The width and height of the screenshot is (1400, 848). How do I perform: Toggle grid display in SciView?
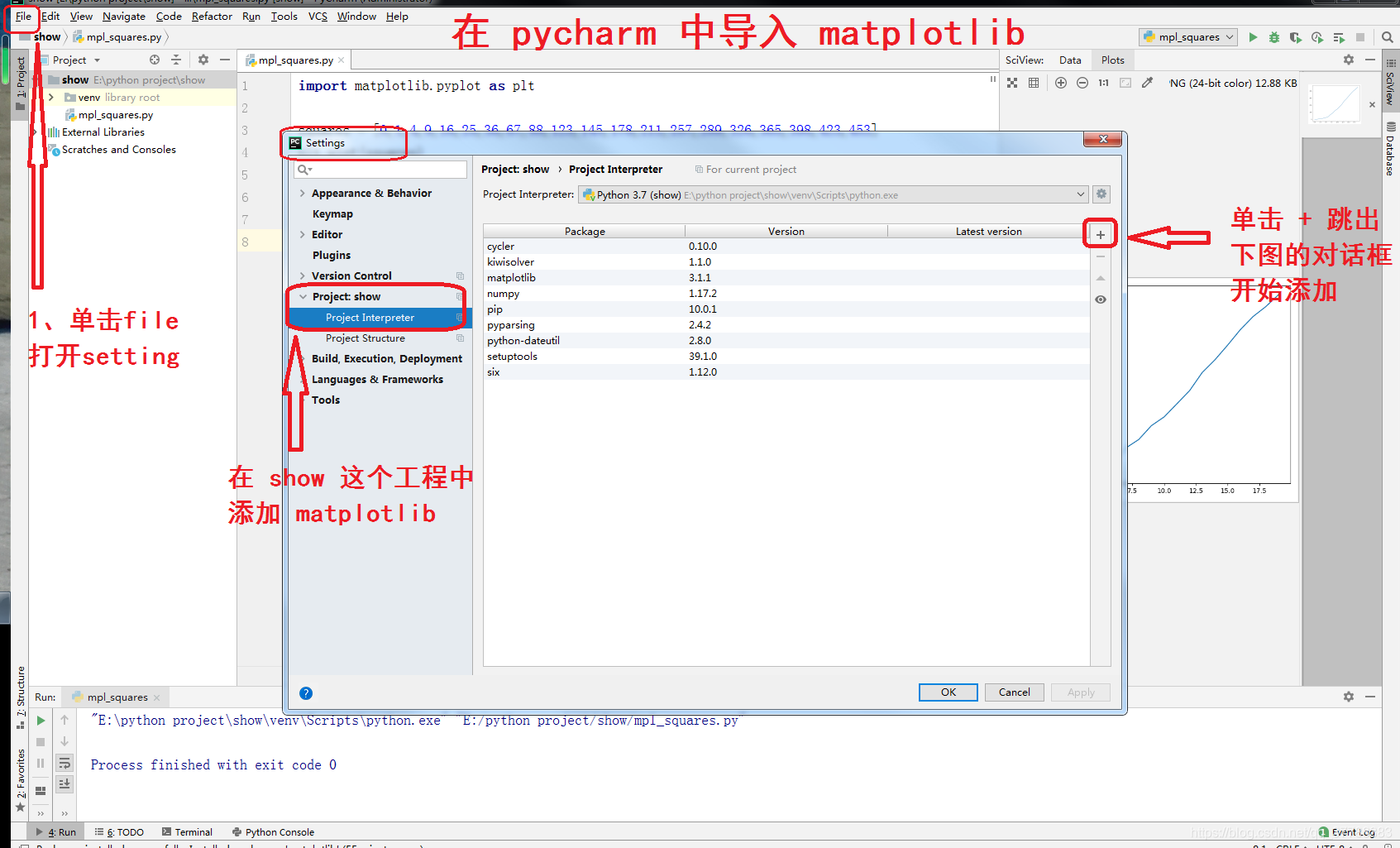click(1034, 83)
